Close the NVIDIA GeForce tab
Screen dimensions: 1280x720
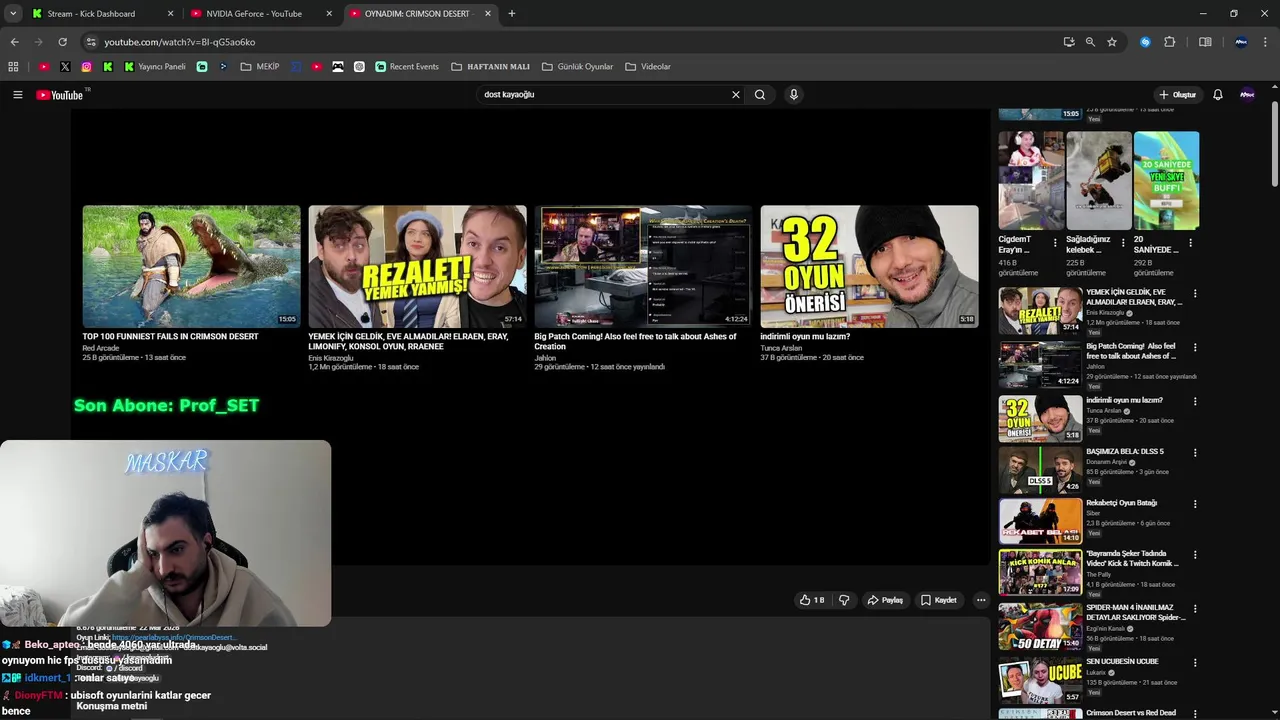(329, 14)
